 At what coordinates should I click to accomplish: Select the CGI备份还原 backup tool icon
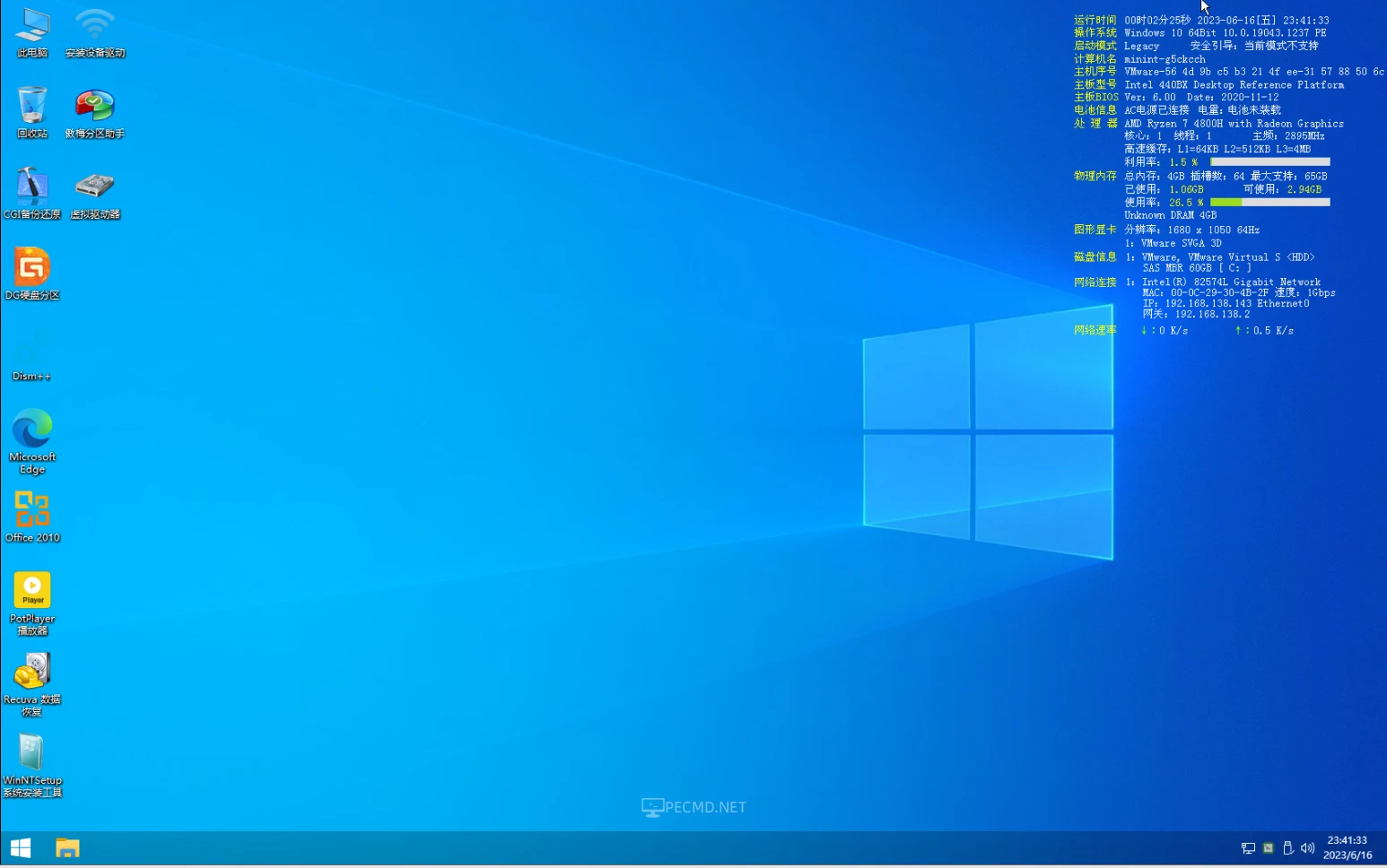[x=32, y=194]
